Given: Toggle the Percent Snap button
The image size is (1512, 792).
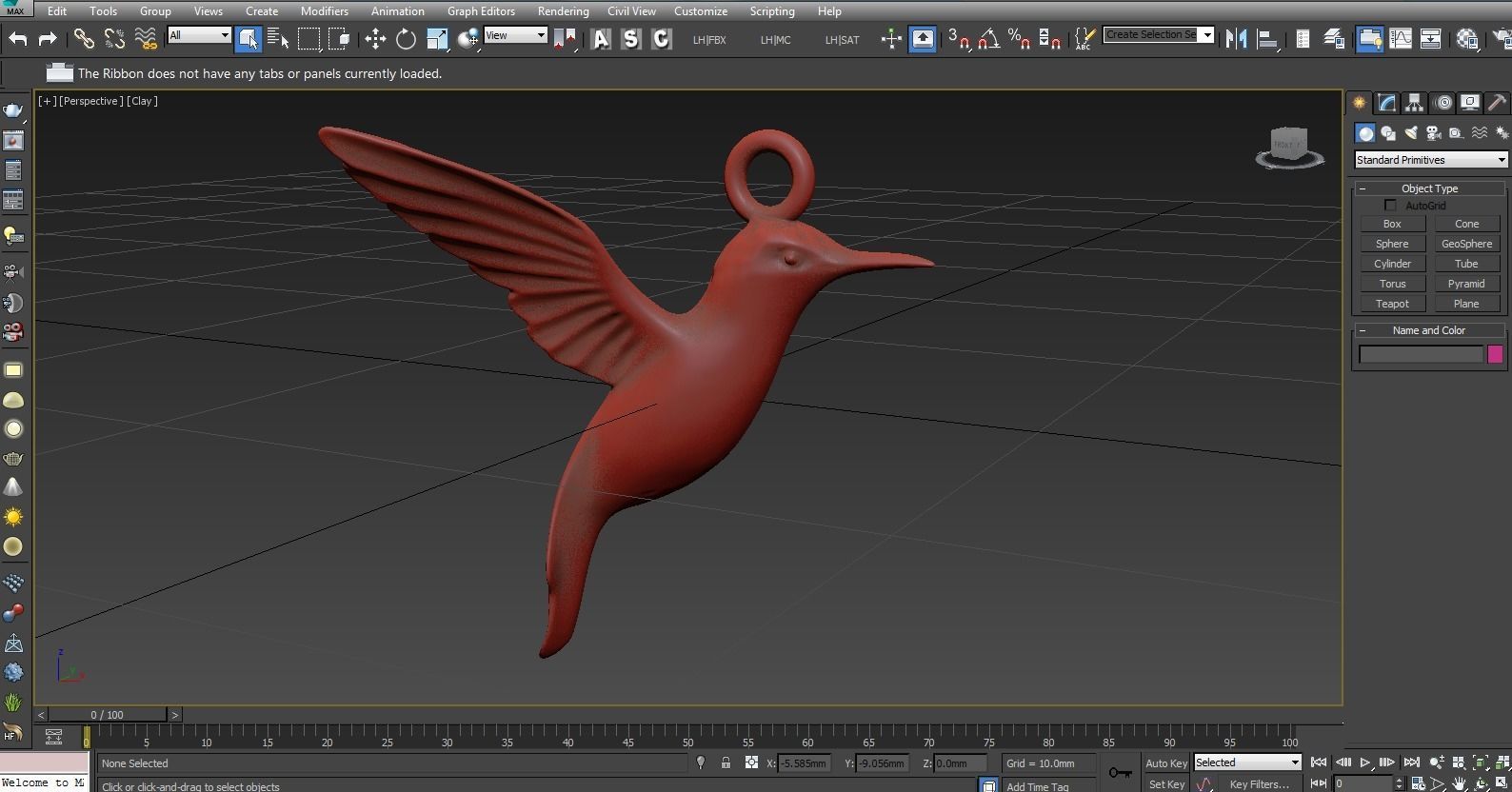Looking at the screenshot, I should (x=1019, y=39).
